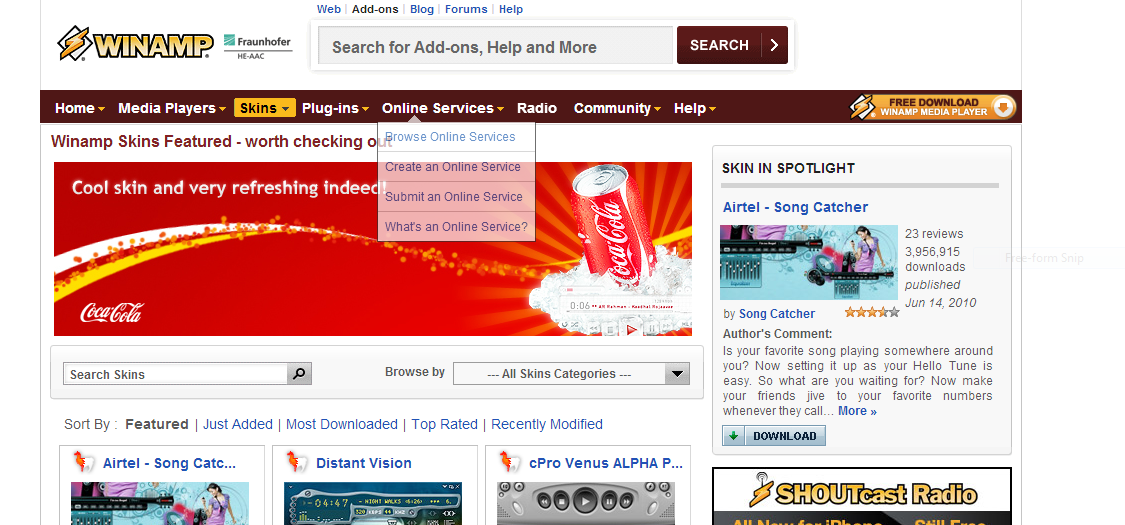Click the Coca-Cola featured skin banner

click(x=373, y=249)
